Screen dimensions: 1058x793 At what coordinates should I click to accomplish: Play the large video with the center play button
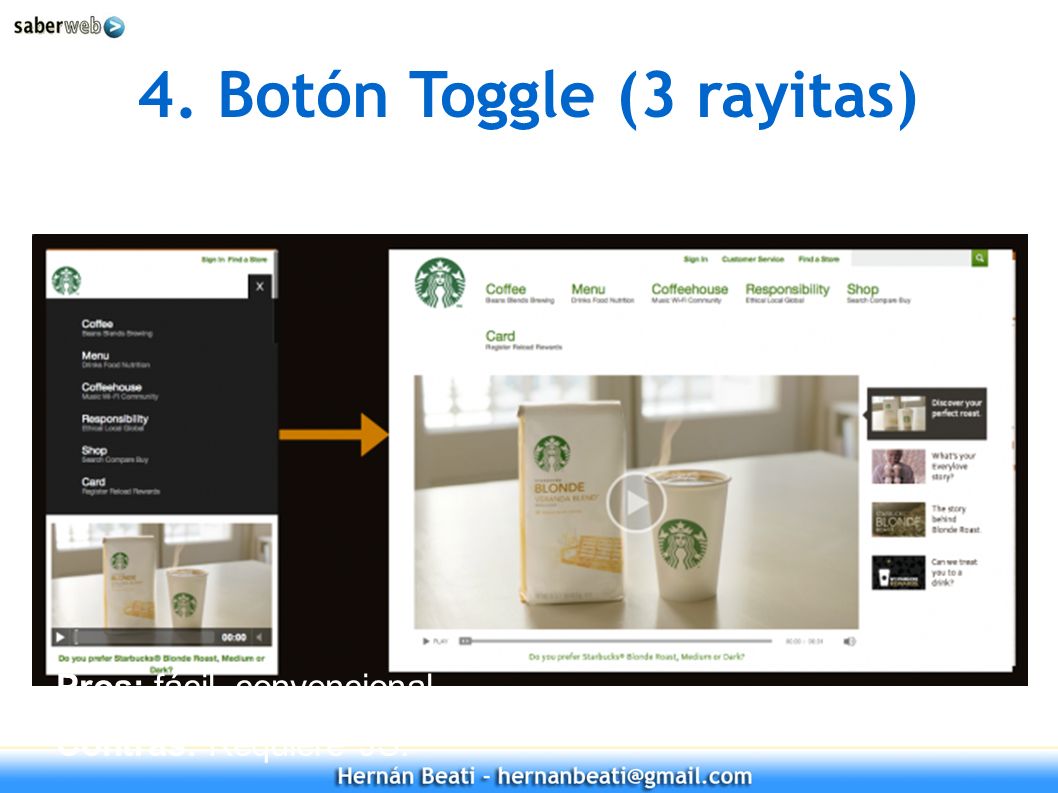coord(636,502)
